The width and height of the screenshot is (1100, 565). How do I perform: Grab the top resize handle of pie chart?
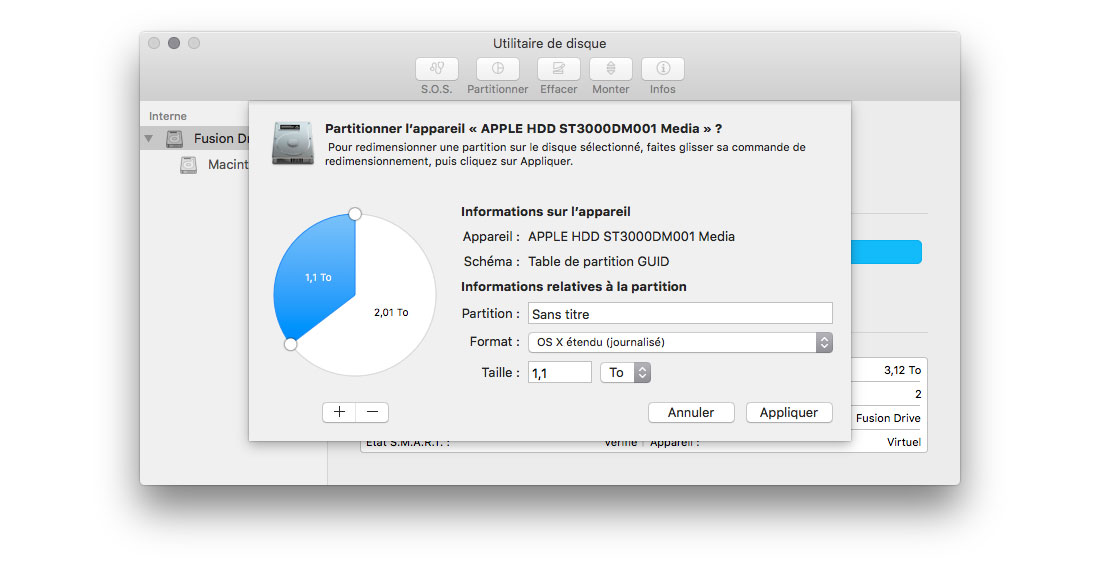coord(355,213)
